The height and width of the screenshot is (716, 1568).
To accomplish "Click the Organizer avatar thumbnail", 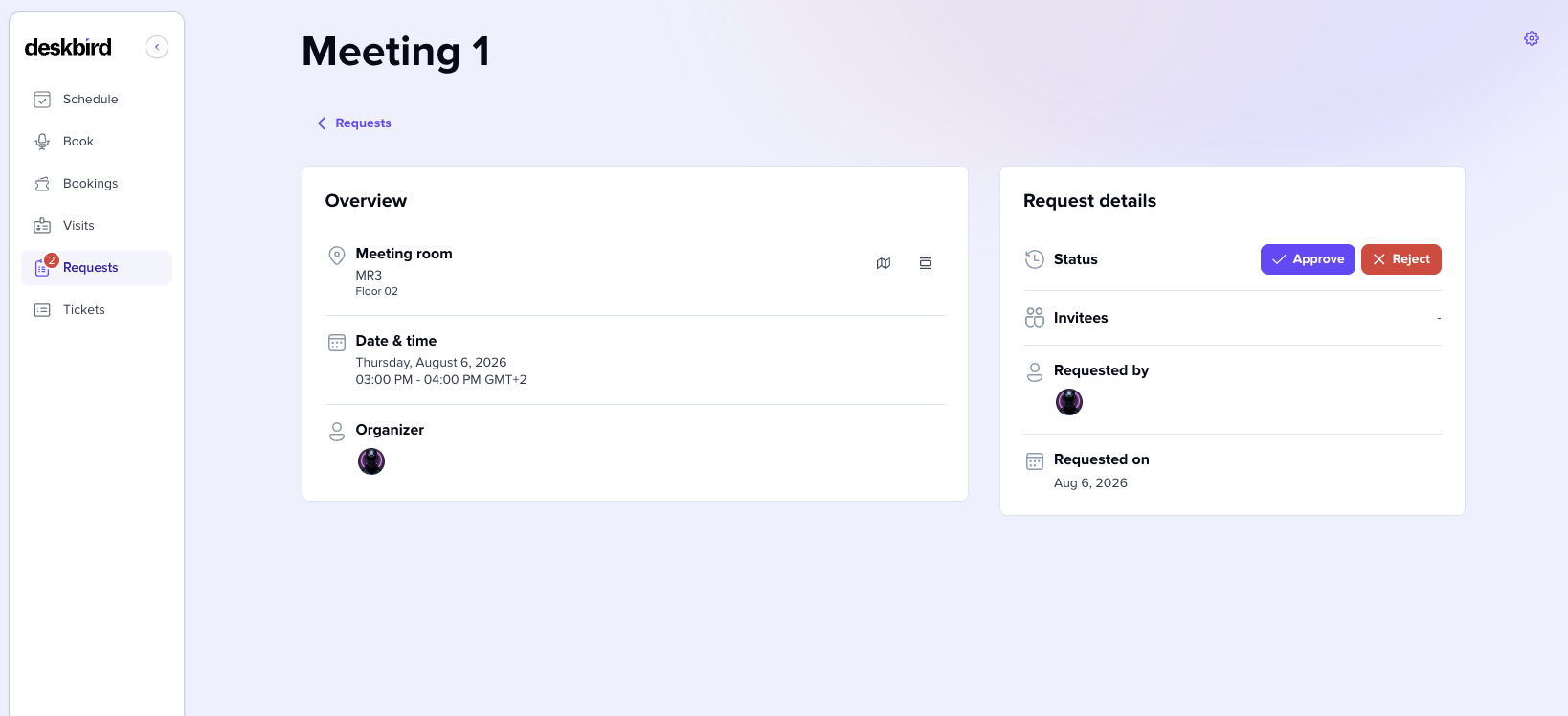I will coord(371,461).
